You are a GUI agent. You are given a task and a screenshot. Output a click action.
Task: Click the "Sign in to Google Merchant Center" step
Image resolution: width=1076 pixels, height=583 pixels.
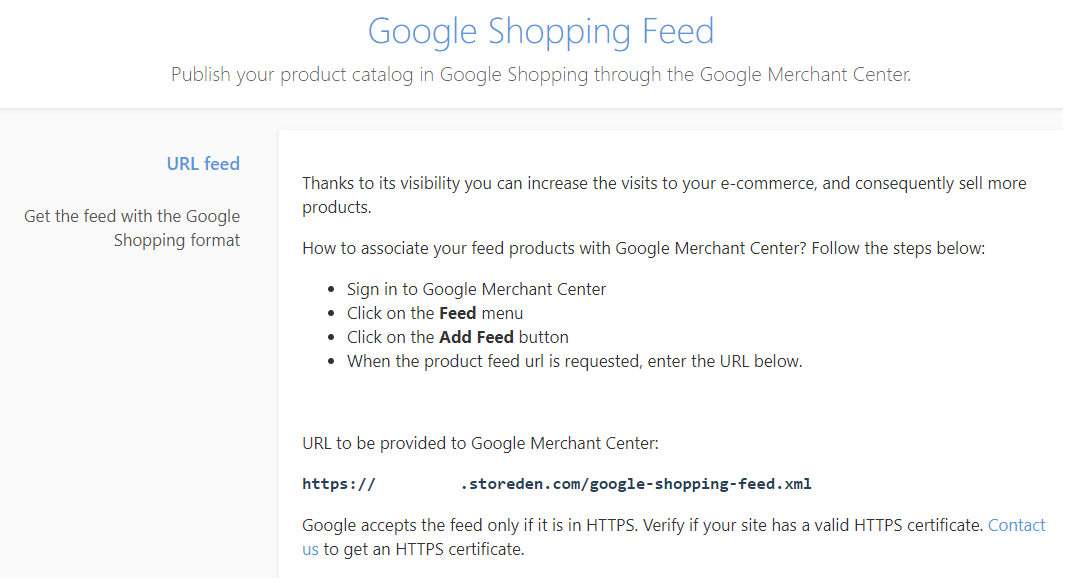(476, 290)
